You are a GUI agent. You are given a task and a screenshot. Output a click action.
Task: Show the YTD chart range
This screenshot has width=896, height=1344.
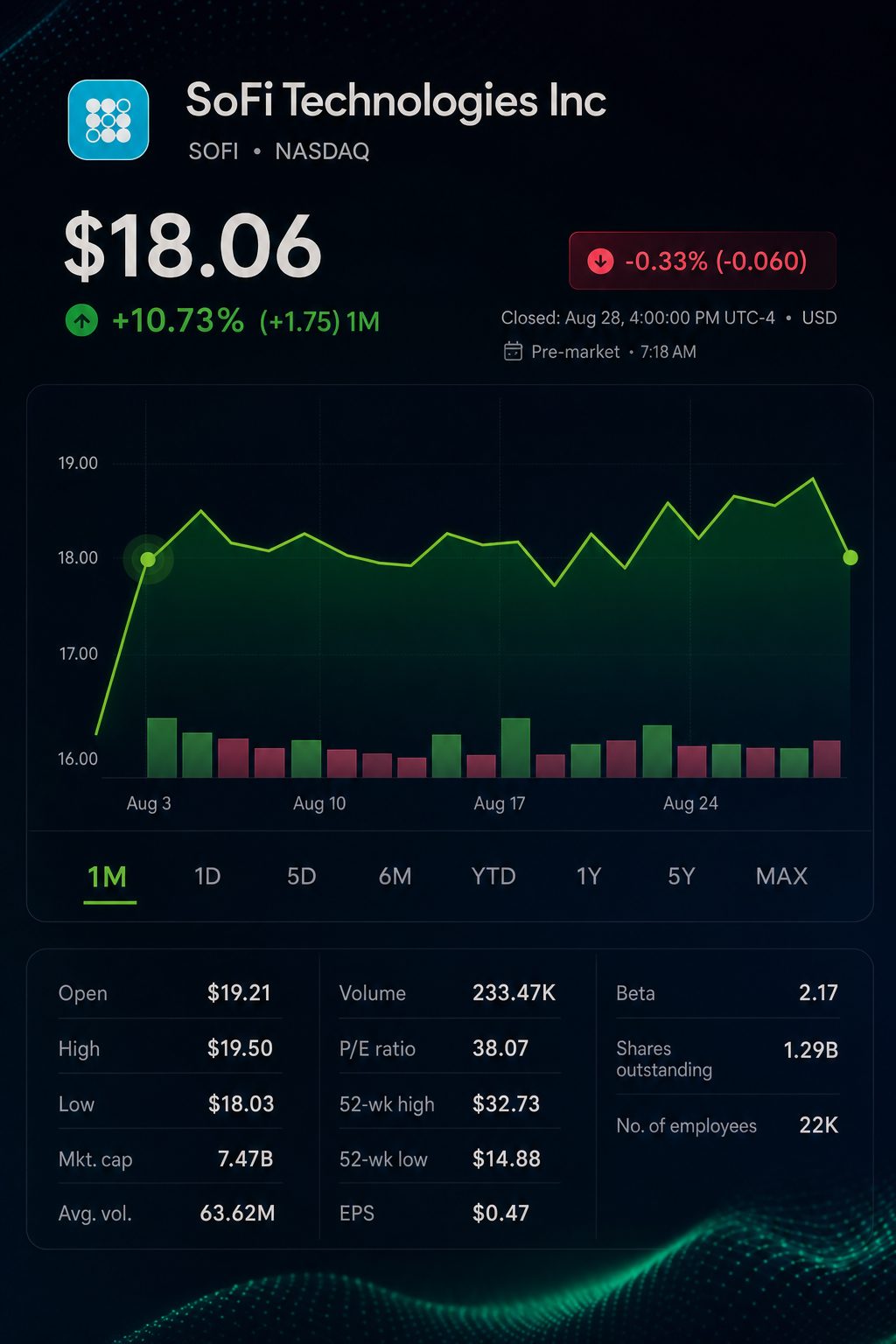pos(493,876)
